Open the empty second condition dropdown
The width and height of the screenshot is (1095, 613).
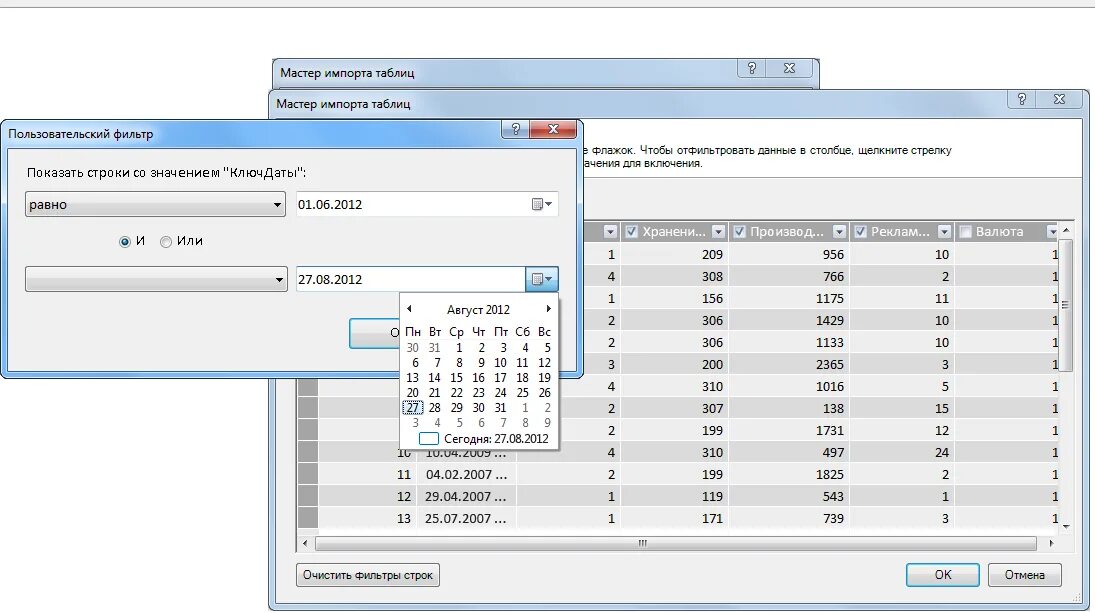pyautogui.click(x=156, y=279)
